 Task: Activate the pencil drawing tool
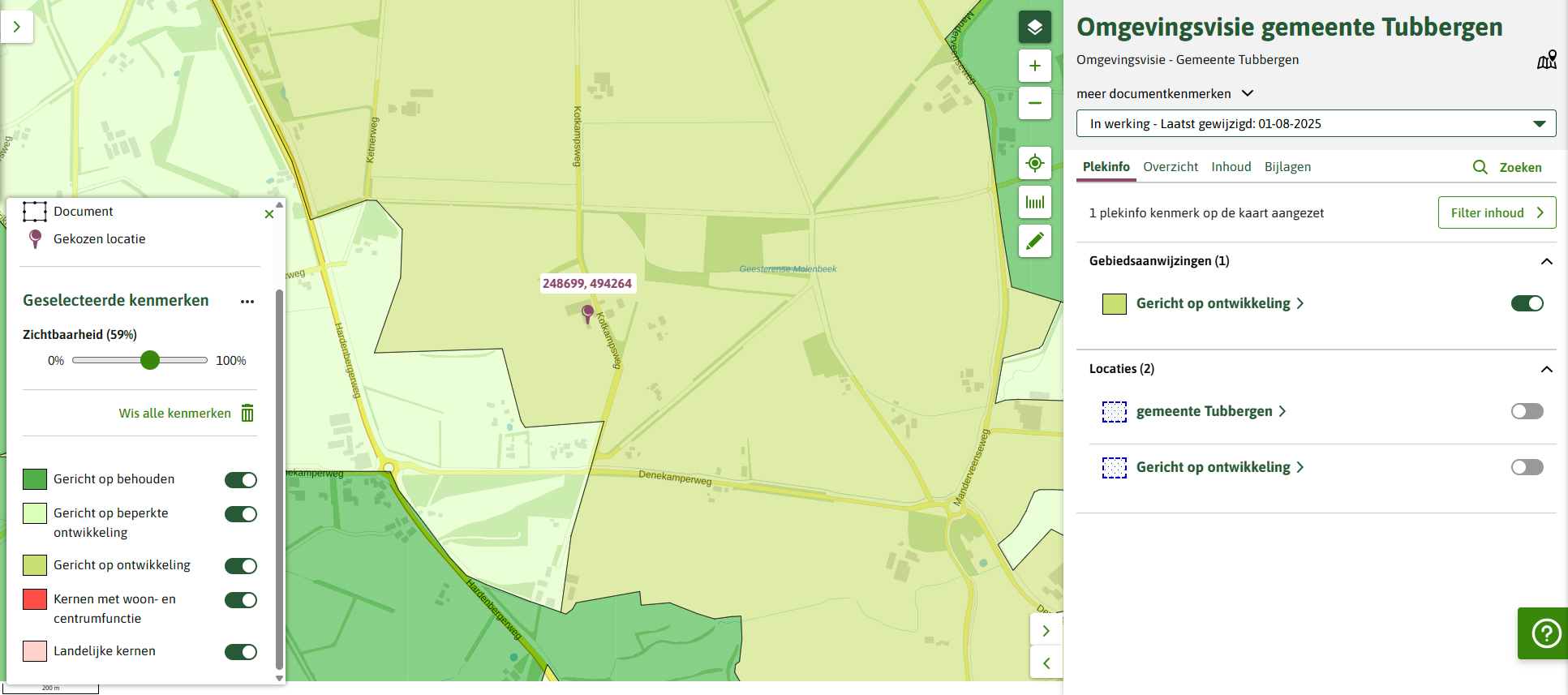(x=1035, y=241)
